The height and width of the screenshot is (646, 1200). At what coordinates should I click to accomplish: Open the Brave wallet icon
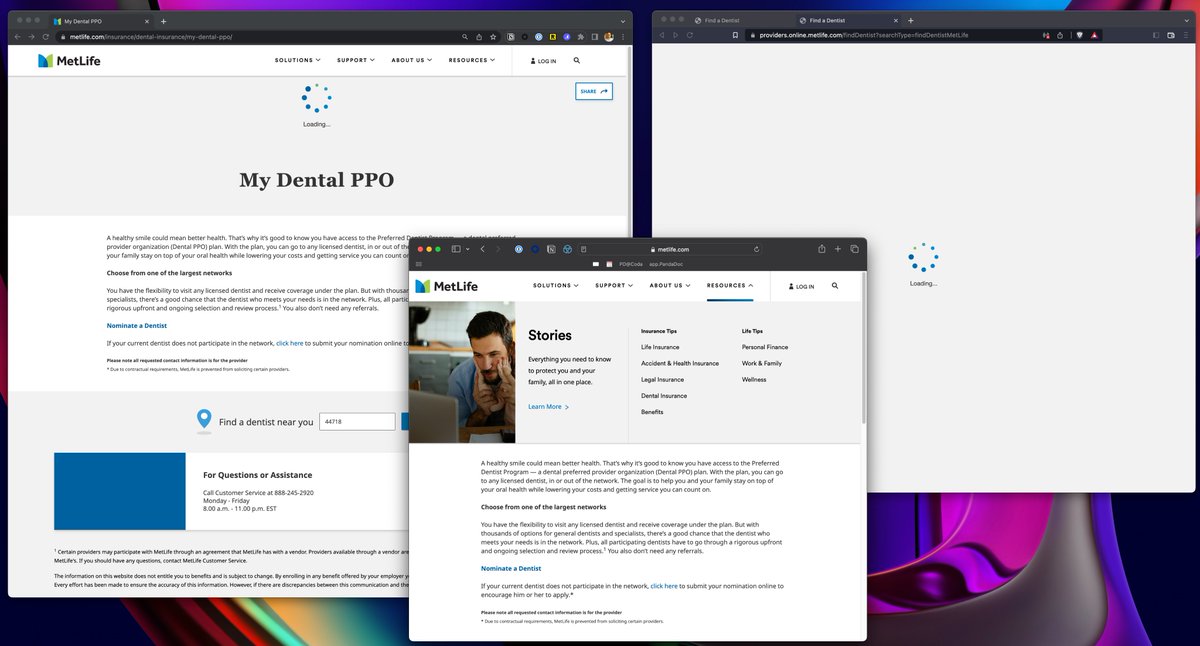coord(1171,35)
